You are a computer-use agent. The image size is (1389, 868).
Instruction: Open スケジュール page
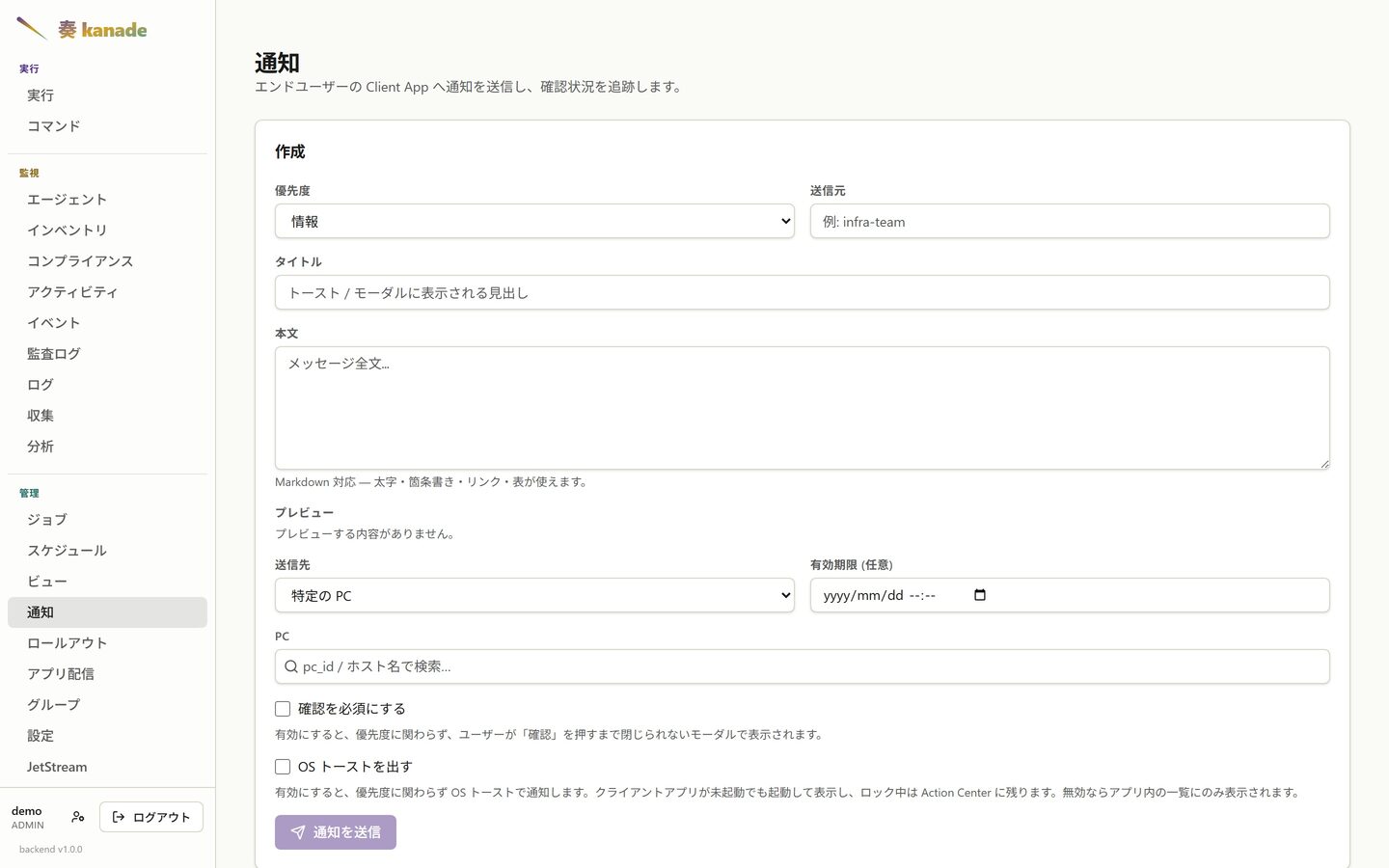coord(107,551)
